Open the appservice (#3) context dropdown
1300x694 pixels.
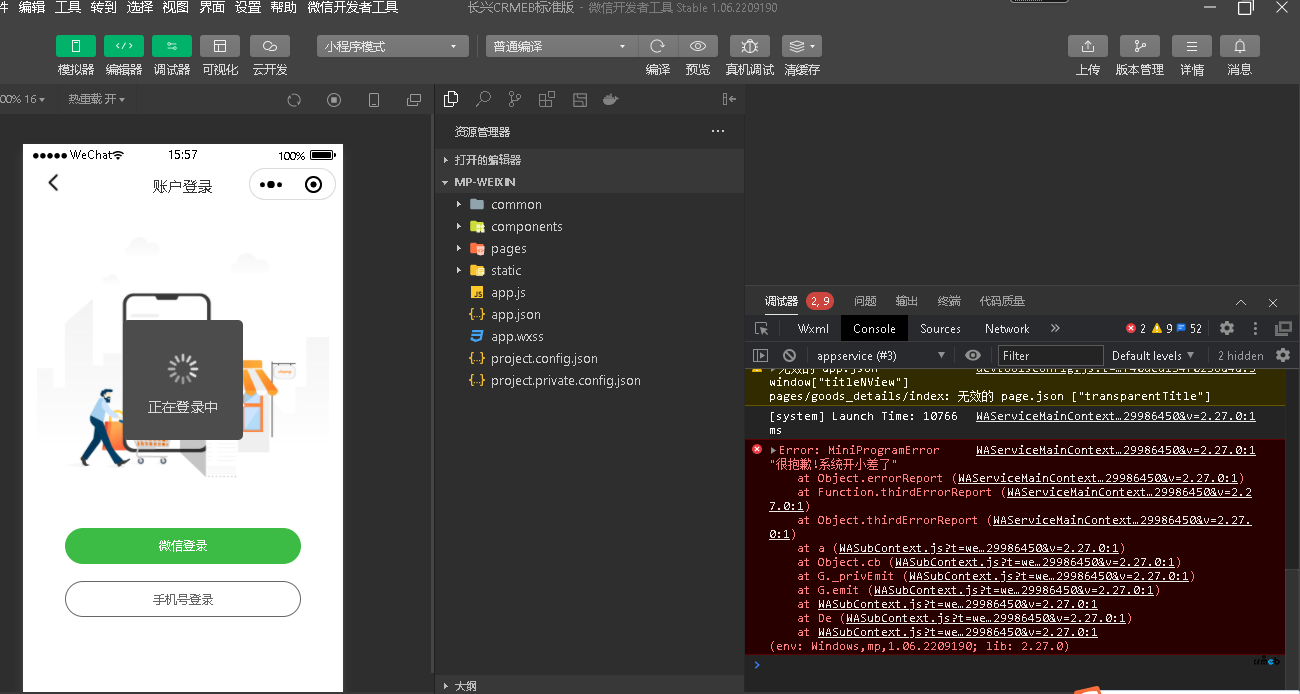pyautogui.click(x=880, y=355)
